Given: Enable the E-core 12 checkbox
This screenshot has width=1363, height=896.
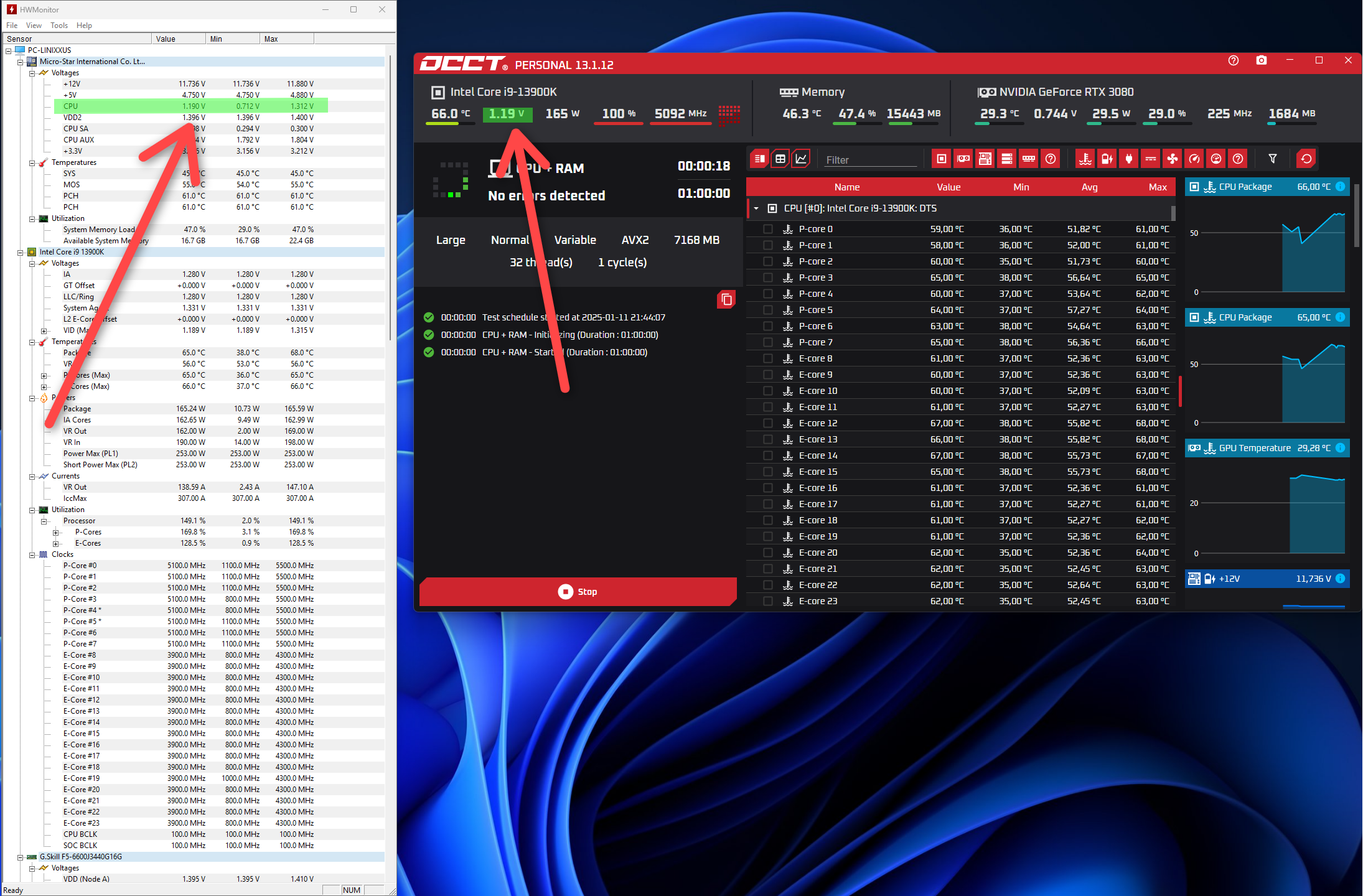Looking at the screenshot, I should click(768, 423).
